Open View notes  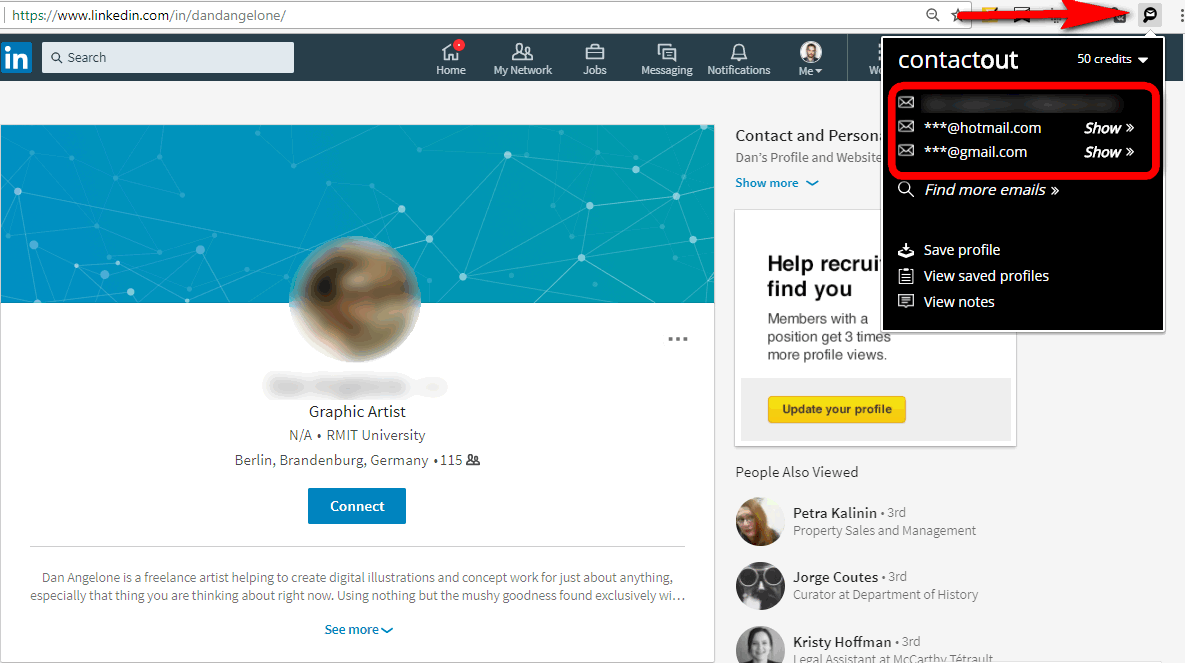point(958,302)
